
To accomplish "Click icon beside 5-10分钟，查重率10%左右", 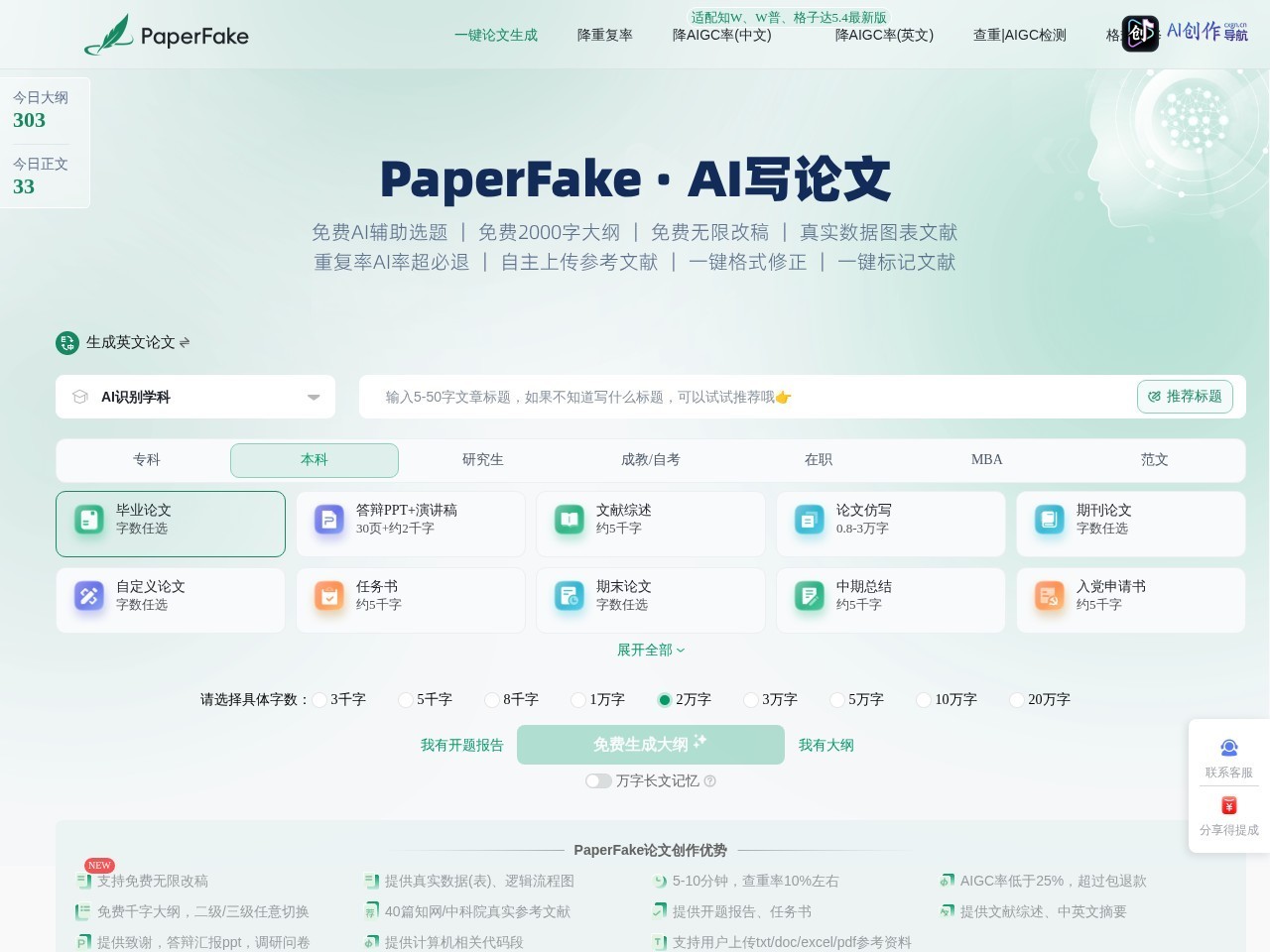I will click(x=660, y=881).
